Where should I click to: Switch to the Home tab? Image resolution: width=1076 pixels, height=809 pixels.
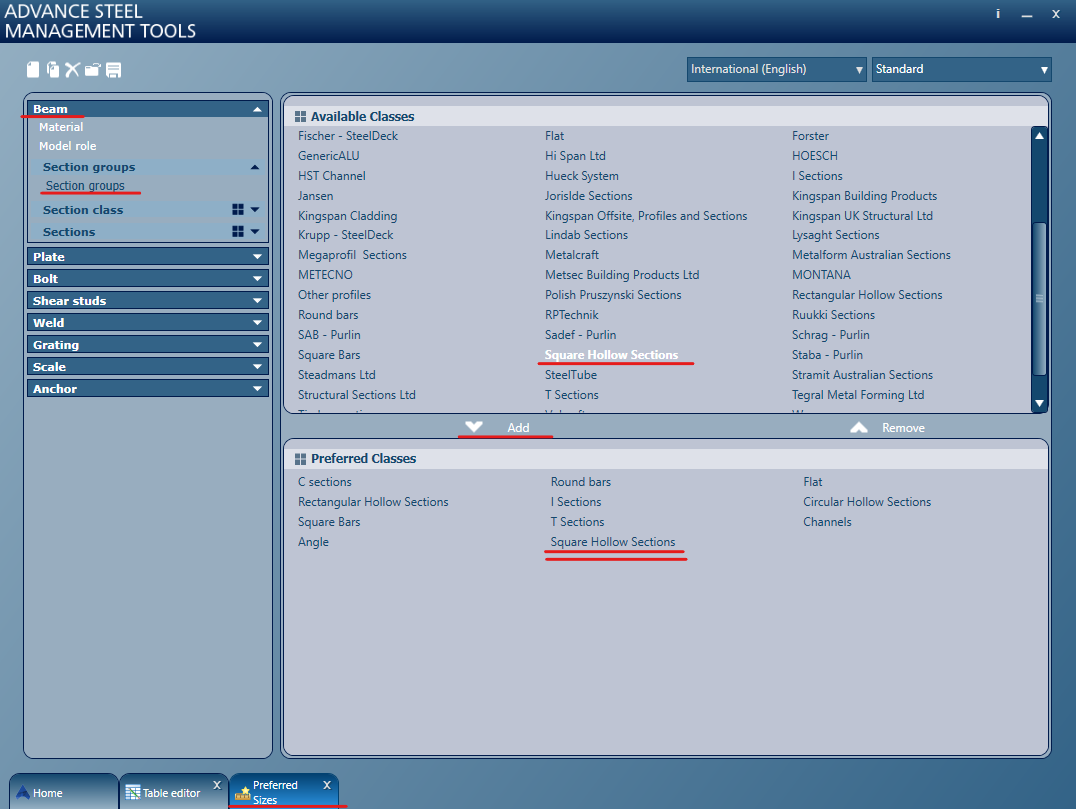point(63,792)
